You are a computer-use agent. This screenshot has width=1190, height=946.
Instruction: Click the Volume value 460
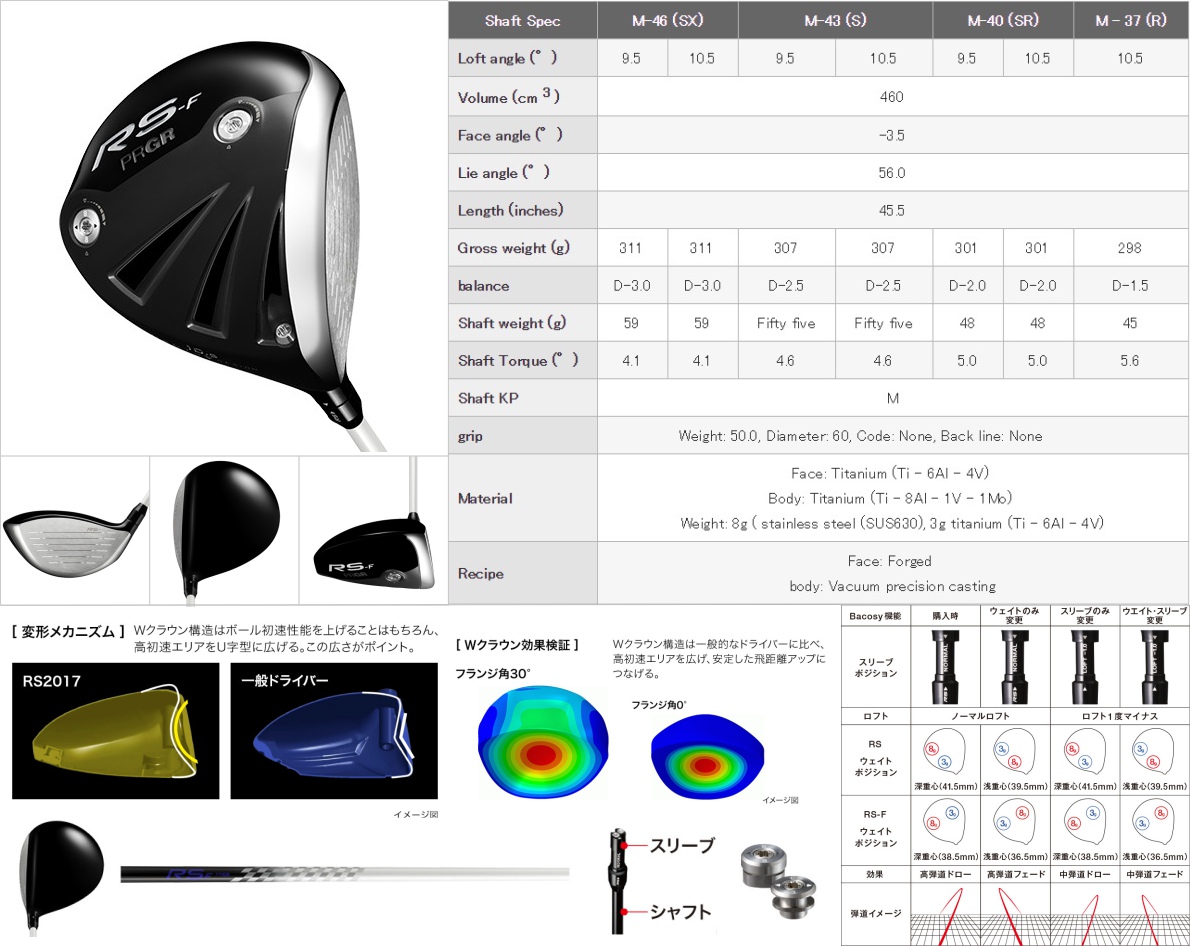pos(892,96)
